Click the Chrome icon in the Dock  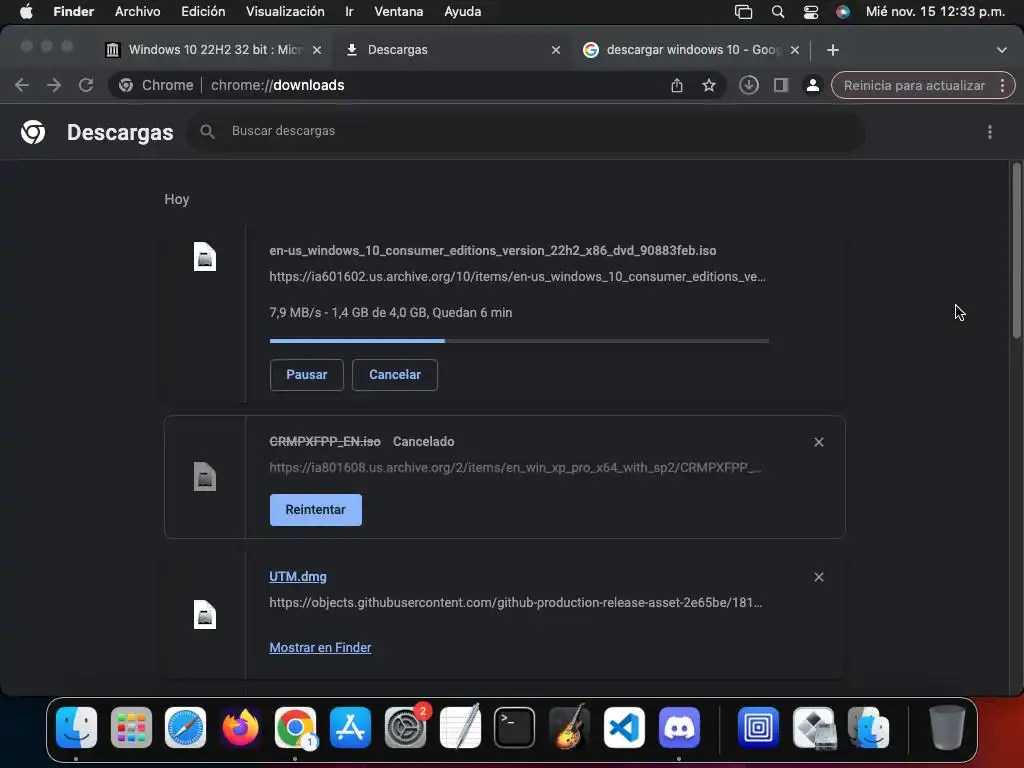tap(295, 727)
